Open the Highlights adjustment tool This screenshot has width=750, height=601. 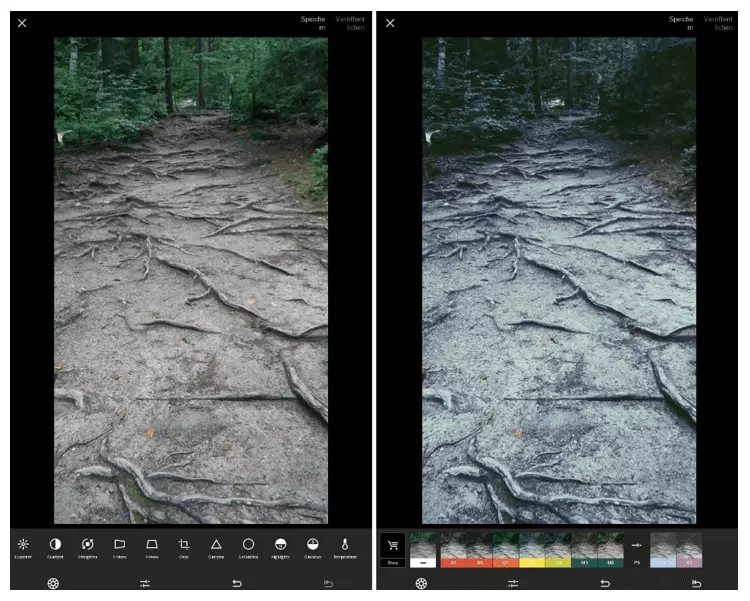point(280,547)
